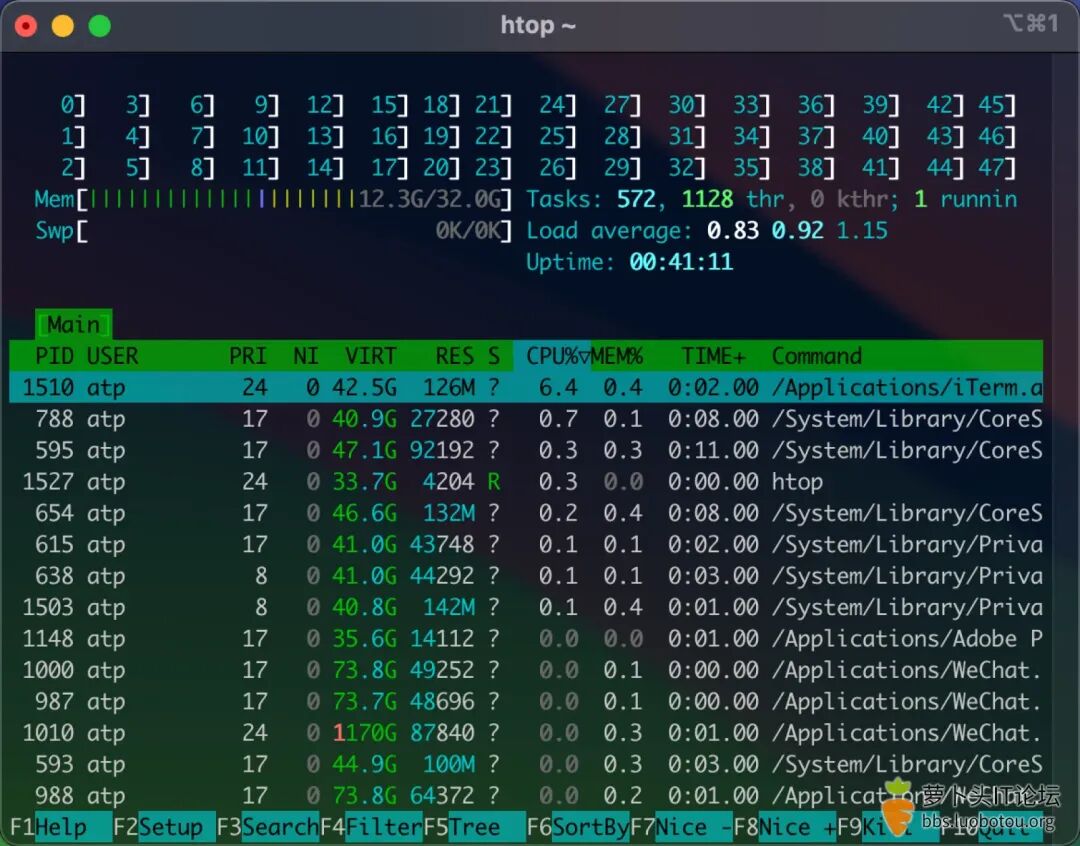Click the CPU core 47 meter
The width and height of the screenshot is (1080, 846).
click(997, 167)
